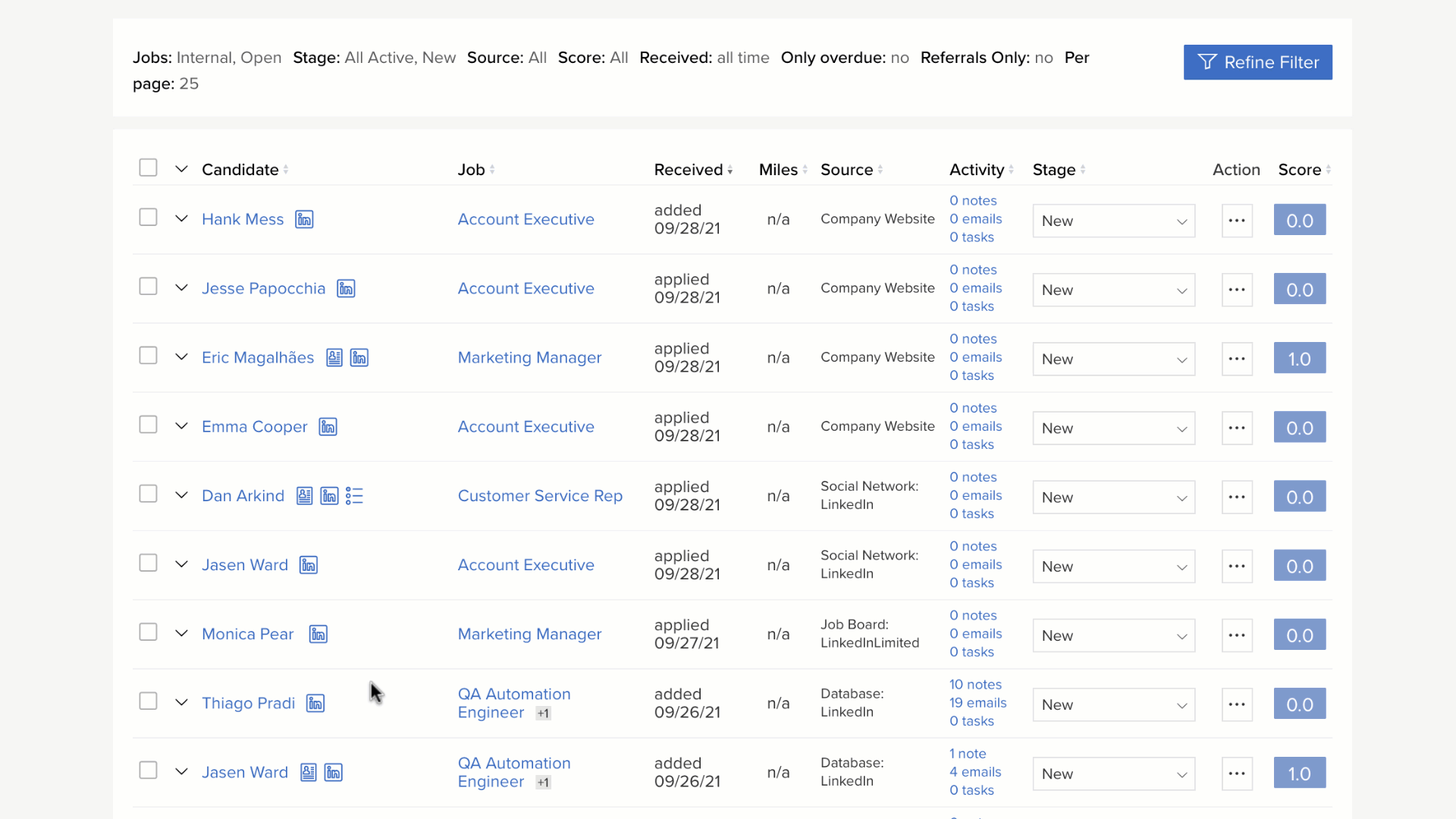Image resolution: width=1456 pixels, height=819 pixels.
Task: Tick the checkbox for Jesse Papocchia
Action: [148, 287]
